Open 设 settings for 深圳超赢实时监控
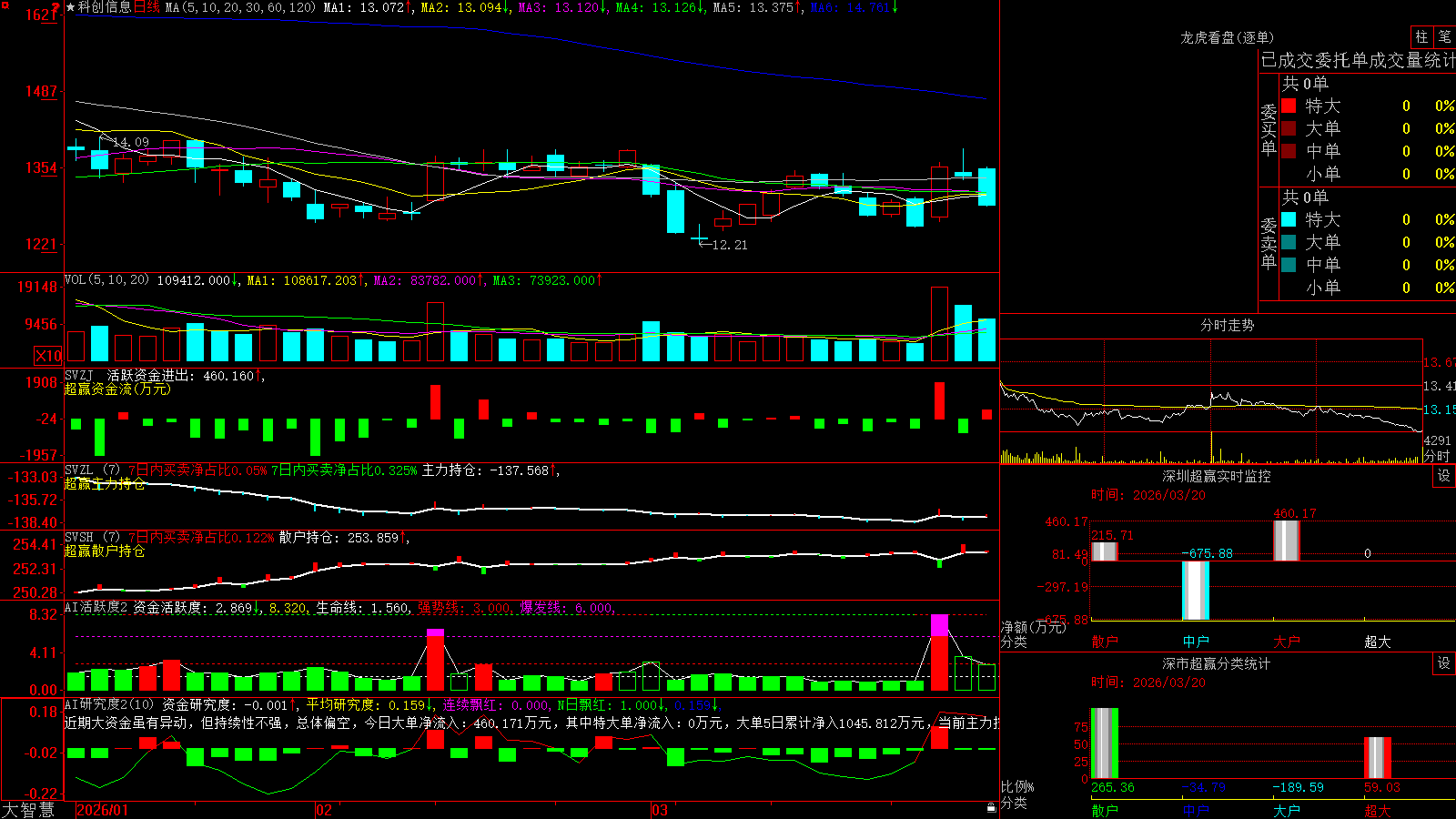Screen dimensions: 1456x819 (1444, 476)
